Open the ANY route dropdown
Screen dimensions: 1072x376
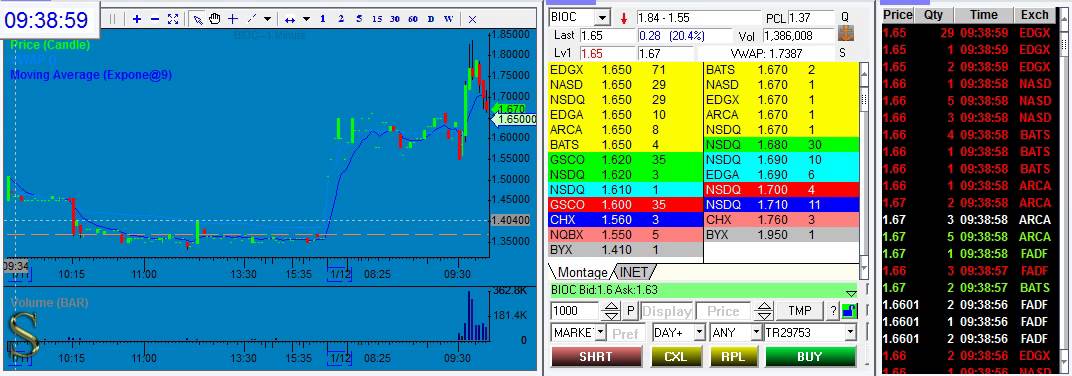tap(755, 332)
